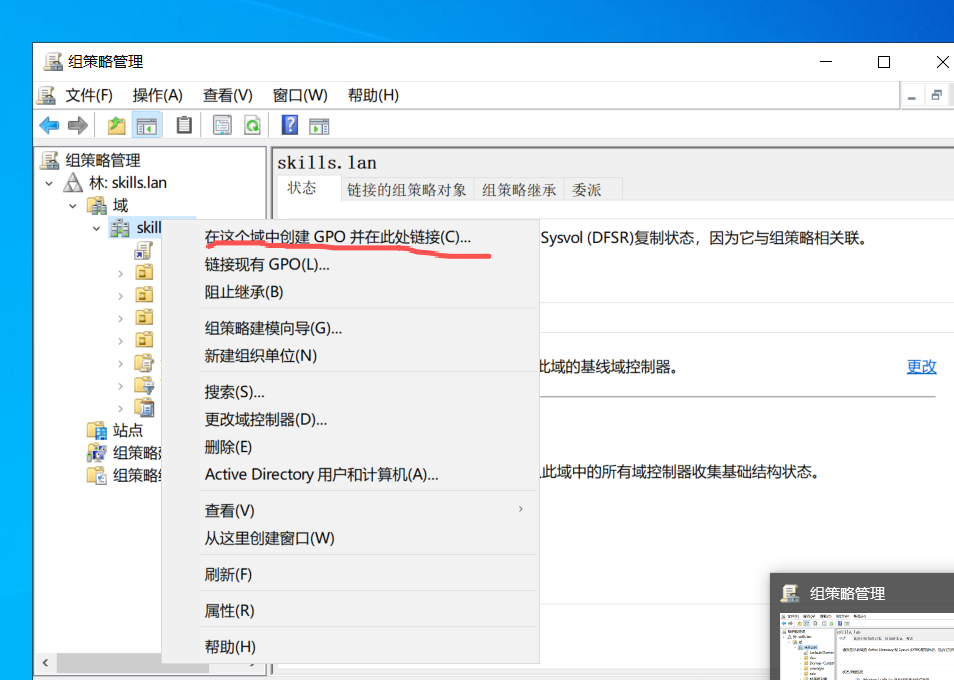The height and width of the screenshot is (680, 954).
Task: Collapse the 林: skills.lan forest node
Action: [49, 183]
